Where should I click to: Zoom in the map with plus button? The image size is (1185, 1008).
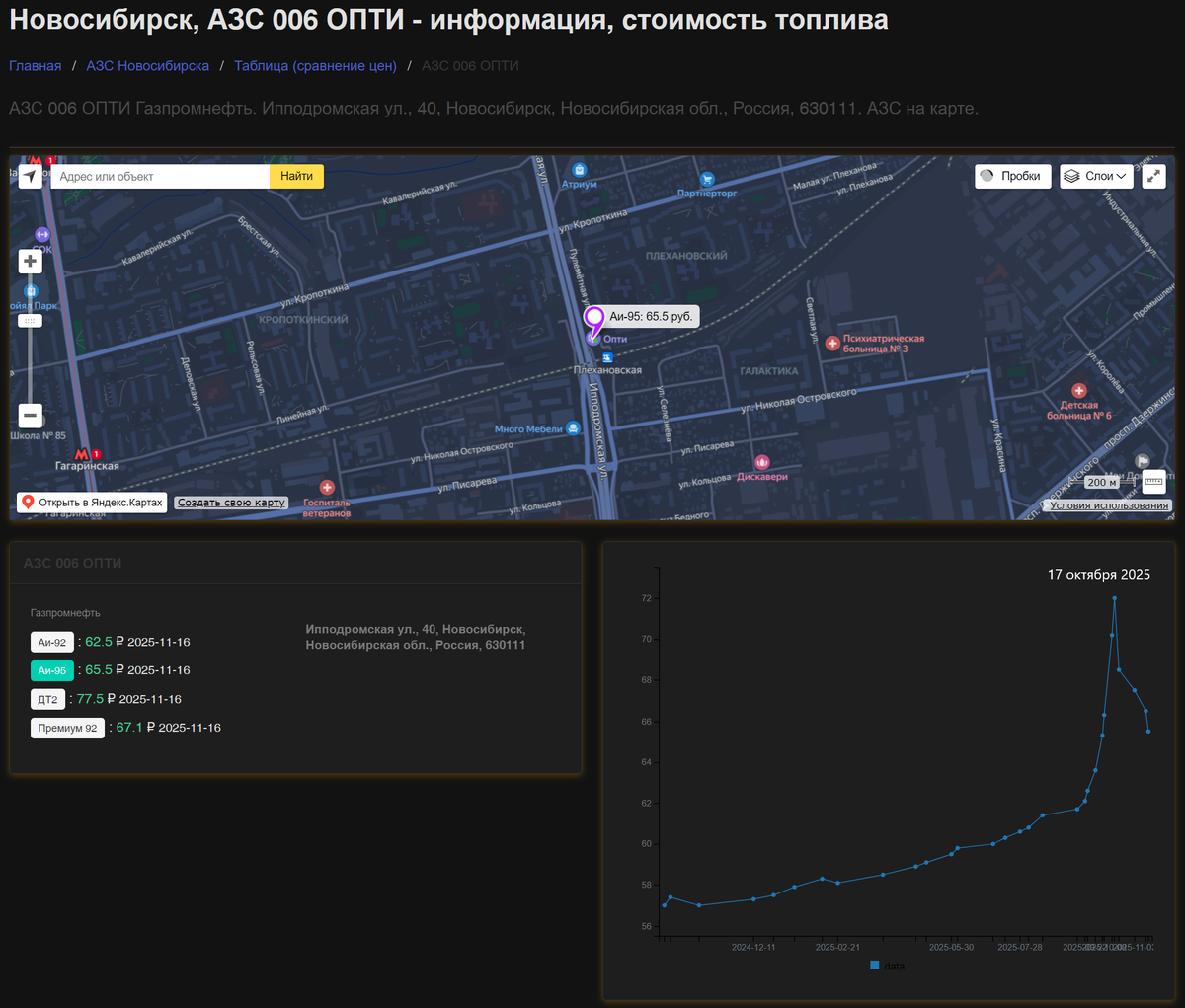31,261
